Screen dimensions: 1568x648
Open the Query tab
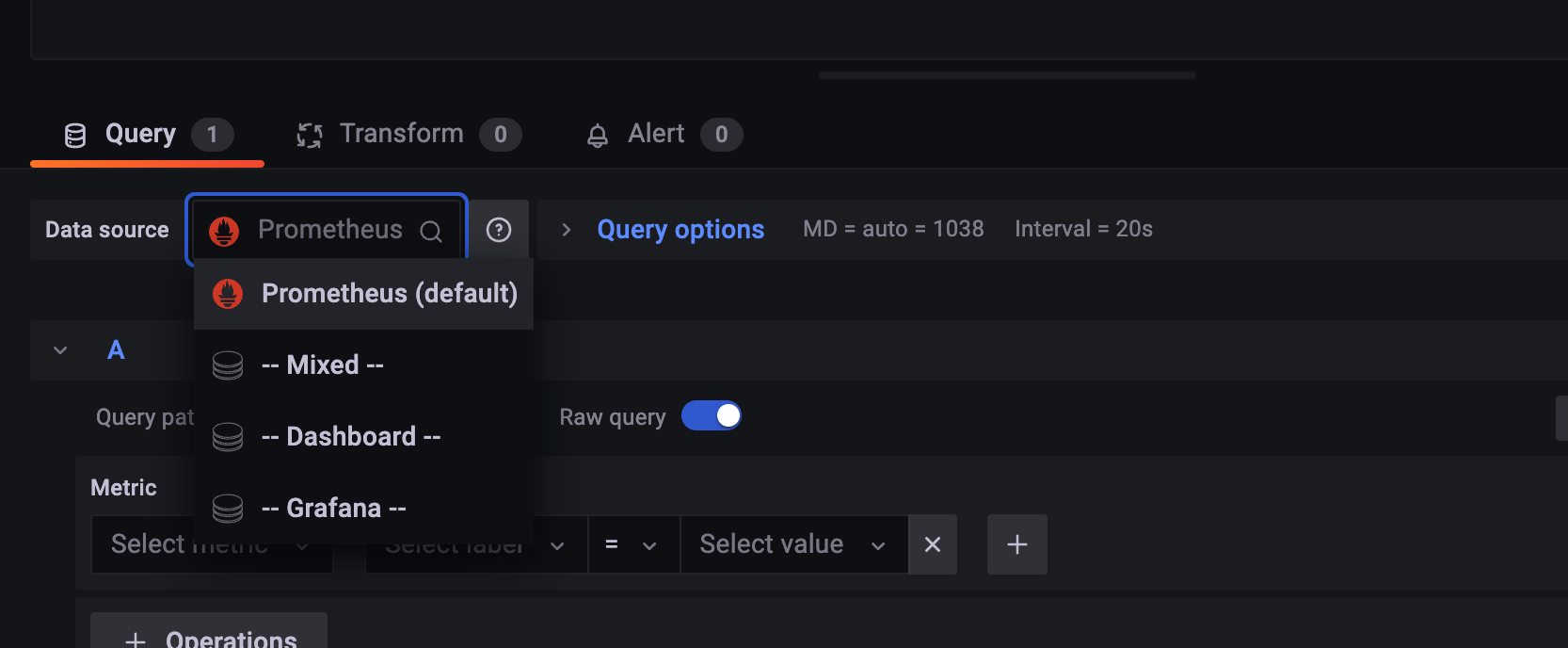147,135
